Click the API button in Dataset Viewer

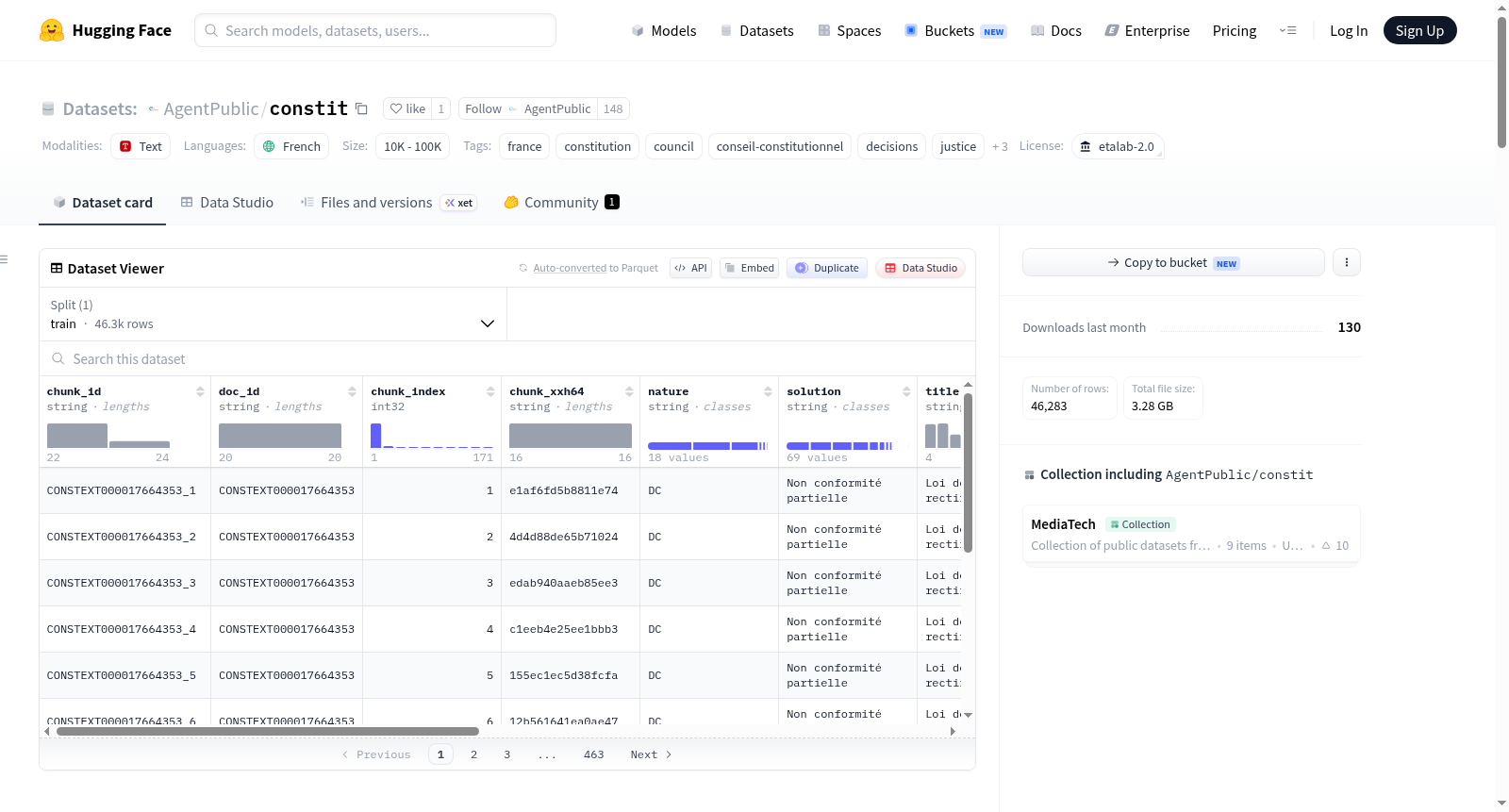click(690, 268)
